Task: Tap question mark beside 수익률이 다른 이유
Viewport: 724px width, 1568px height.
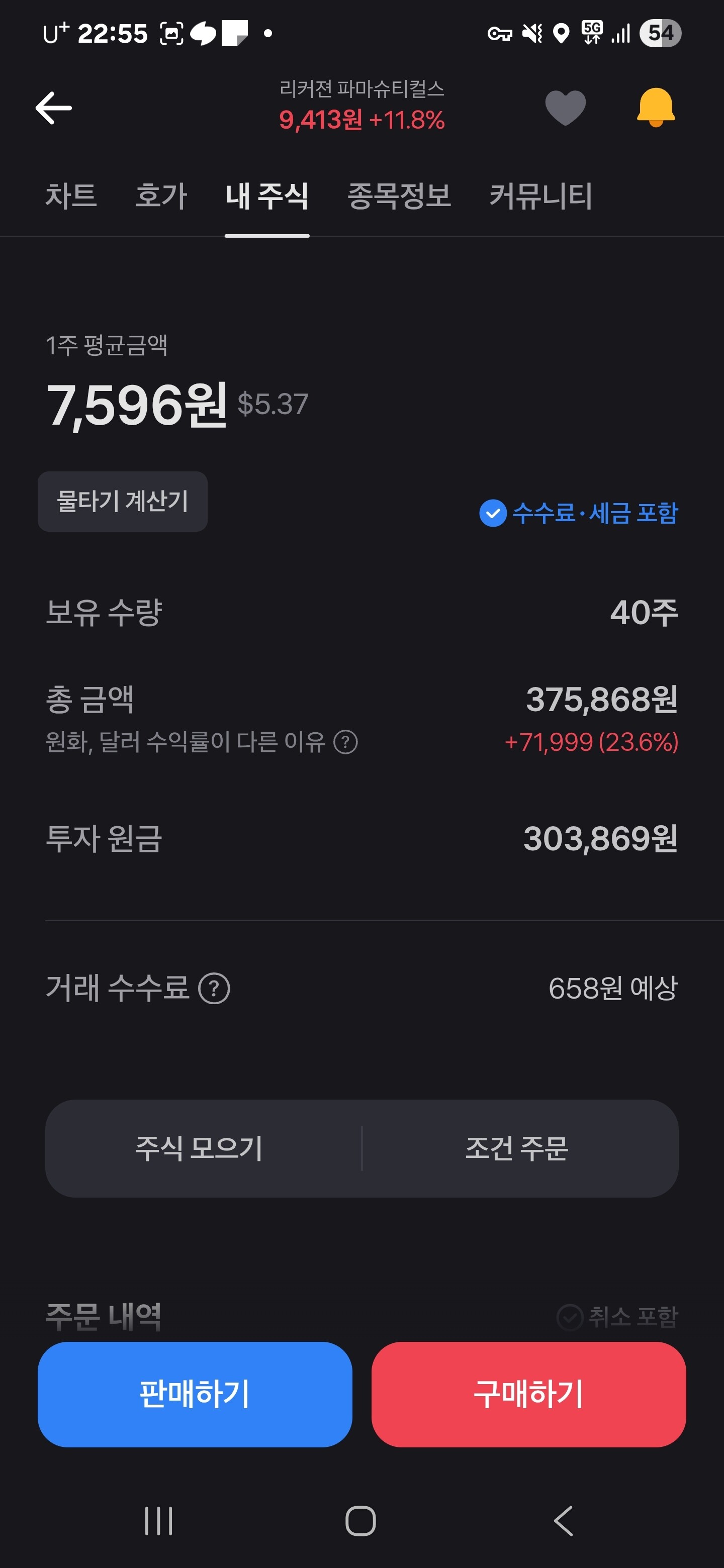Action: click(345, 742)
